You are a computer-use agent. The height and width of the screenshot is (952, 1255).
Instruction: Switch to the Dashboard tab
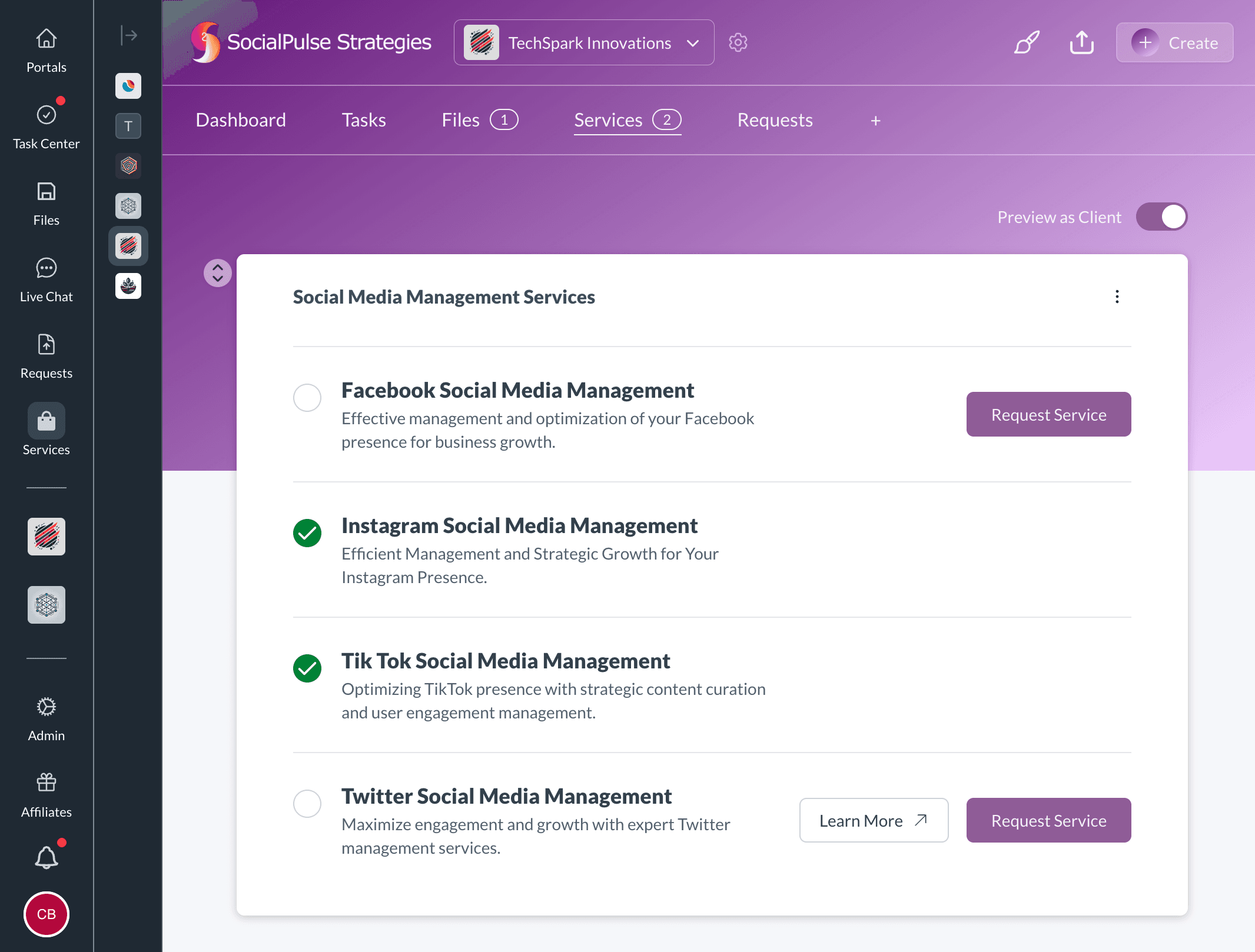pos(240,119)
